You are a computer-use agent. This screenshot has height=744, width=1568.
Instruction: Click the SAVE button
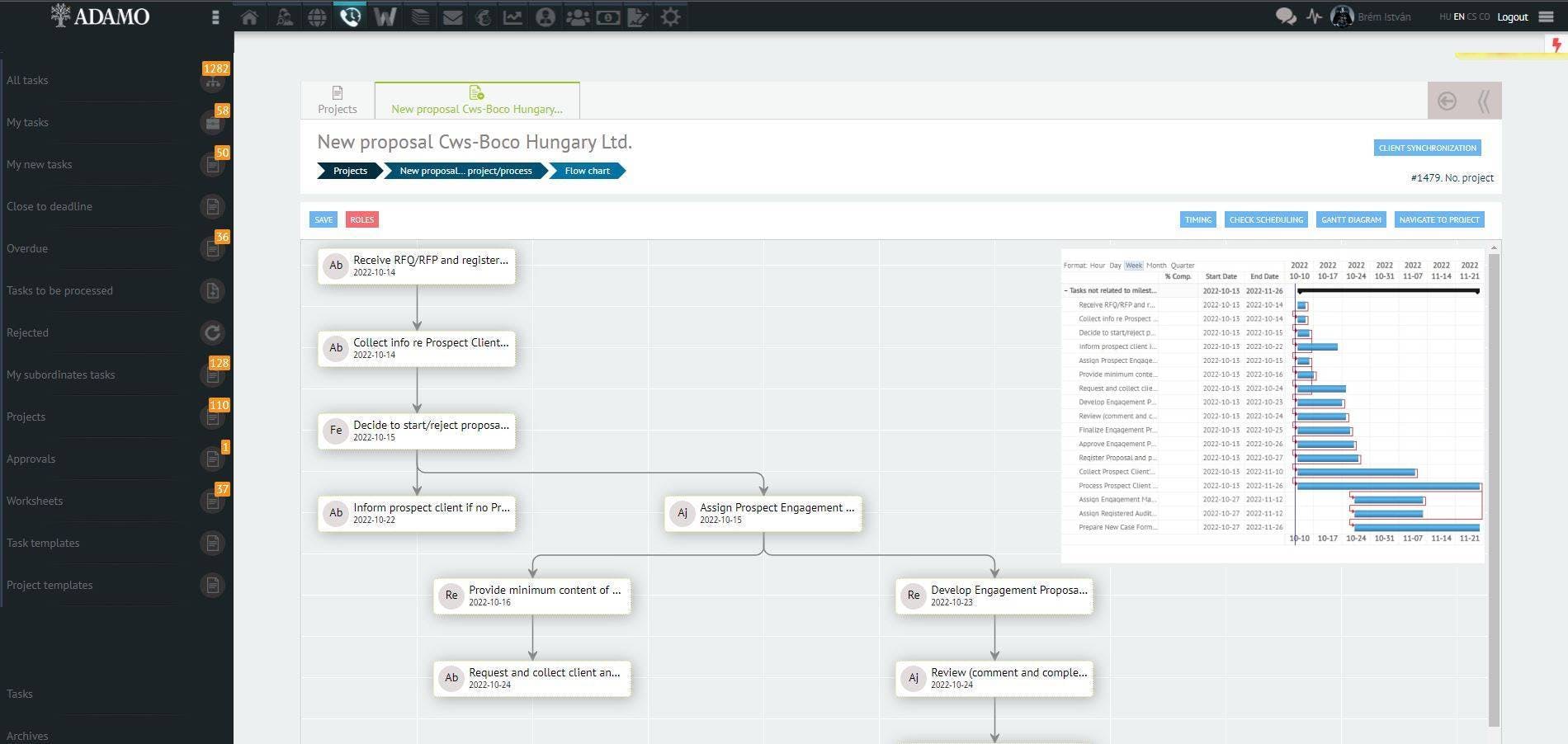coord(324,219)
